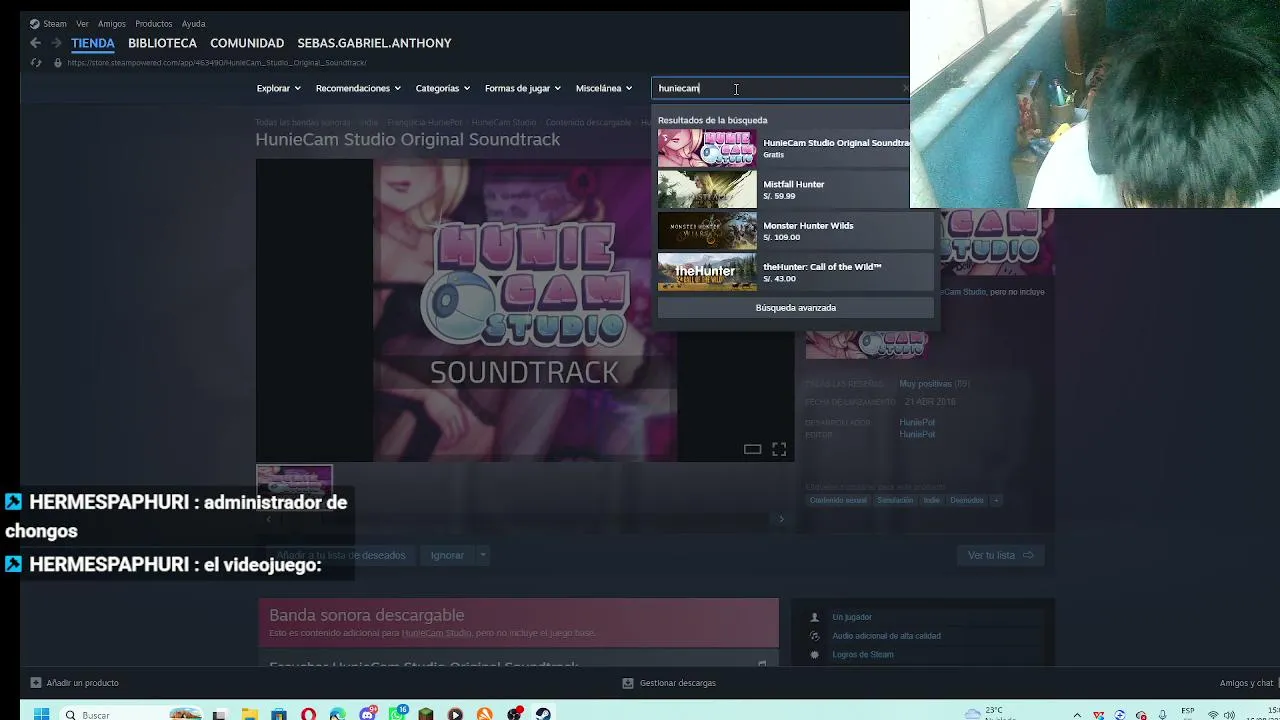Enter fullscreen on the media player
This screenshot has height=720, width=1280.
click(x=779, y=449)
